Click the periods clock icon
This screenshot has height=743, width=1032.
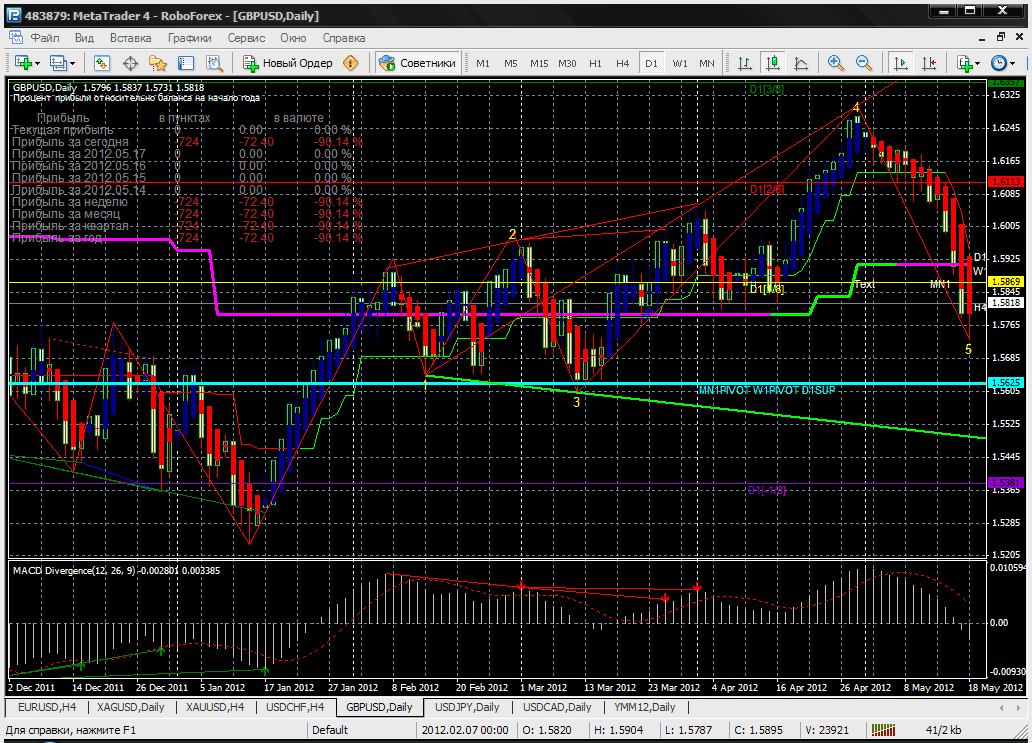point(999,63)
